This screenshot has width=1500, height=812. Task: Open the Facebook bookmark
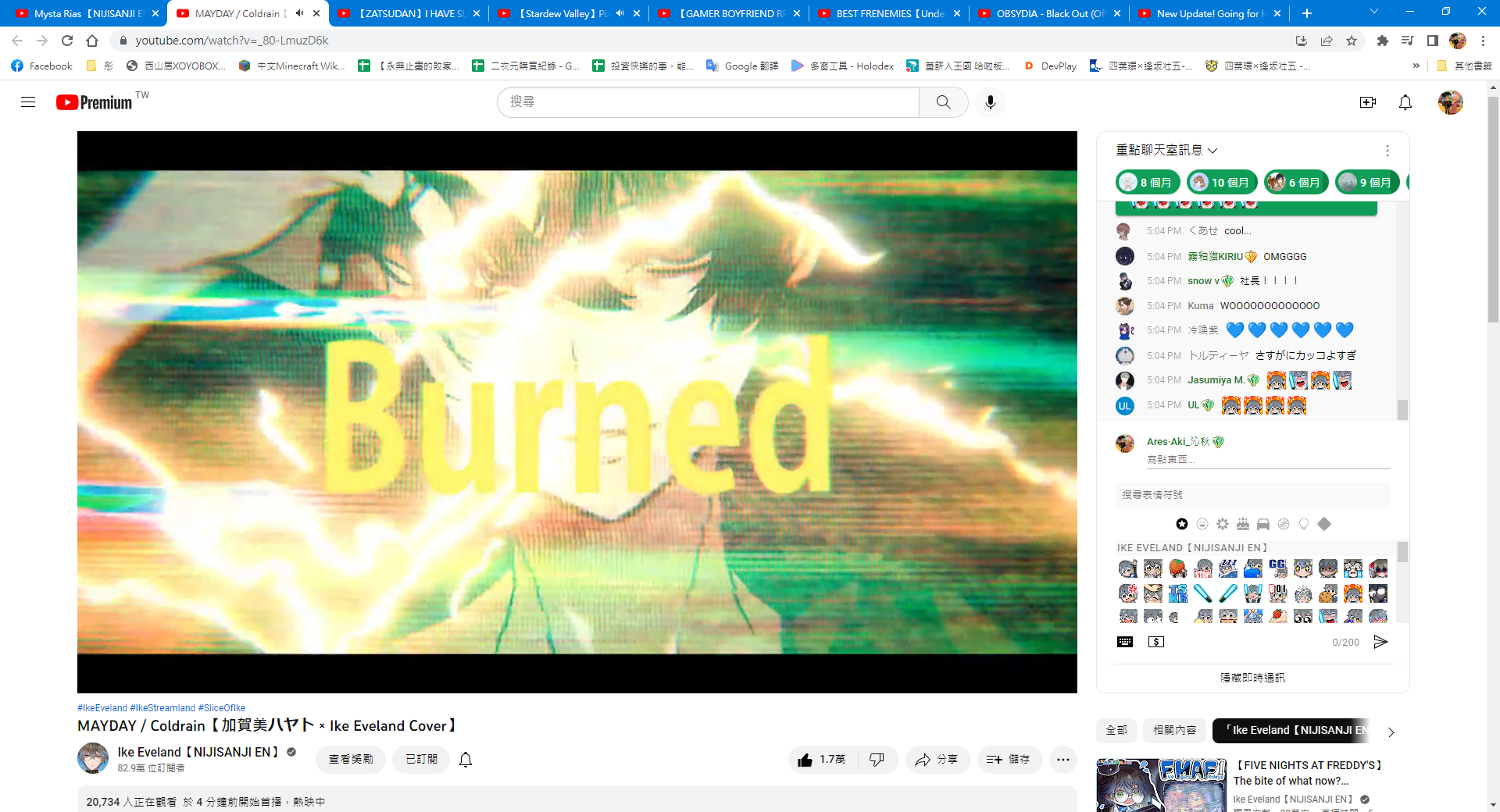42,66
